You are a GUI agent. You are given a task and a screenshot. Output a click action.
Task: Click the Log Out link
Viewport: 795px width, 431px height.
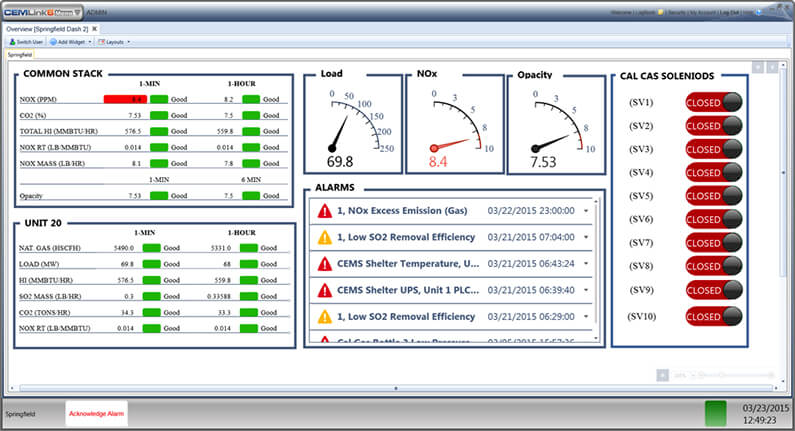tap(729, 12)
